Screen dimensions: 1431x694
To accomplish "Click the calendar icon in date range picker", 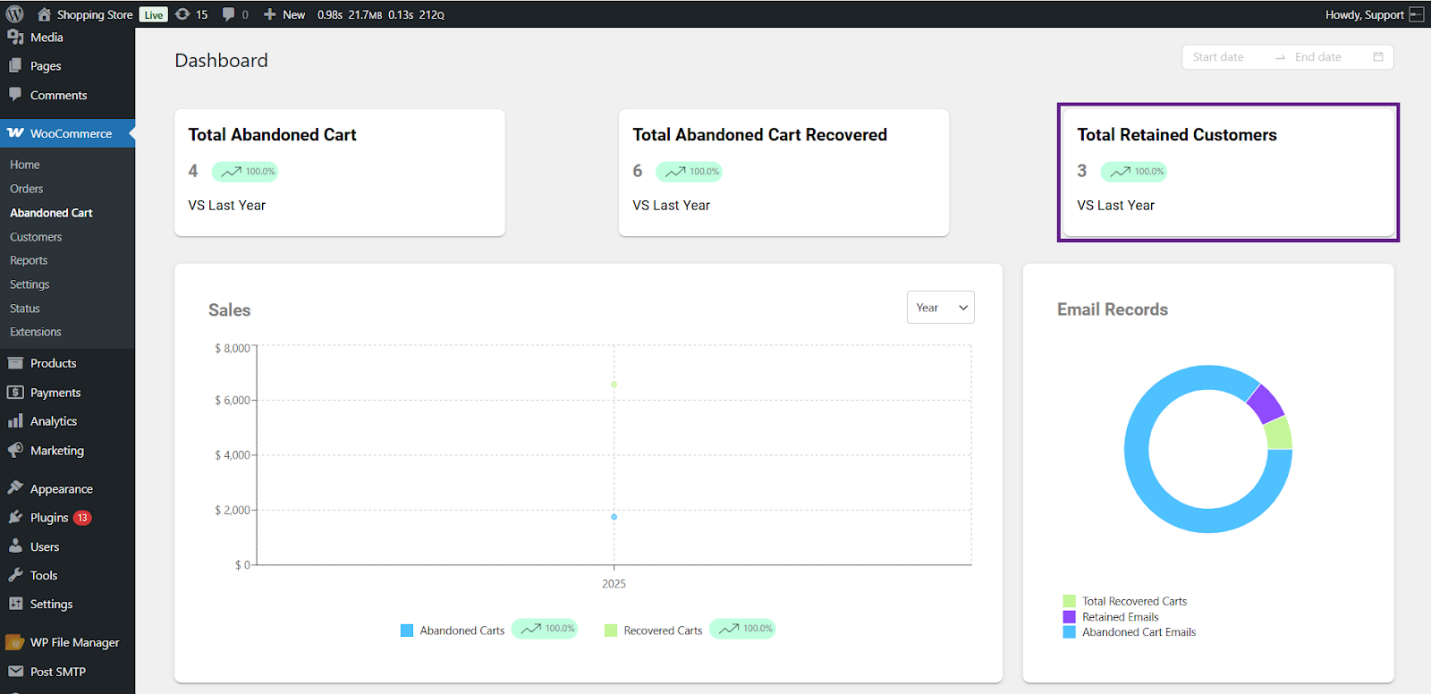I will 1378,57.
